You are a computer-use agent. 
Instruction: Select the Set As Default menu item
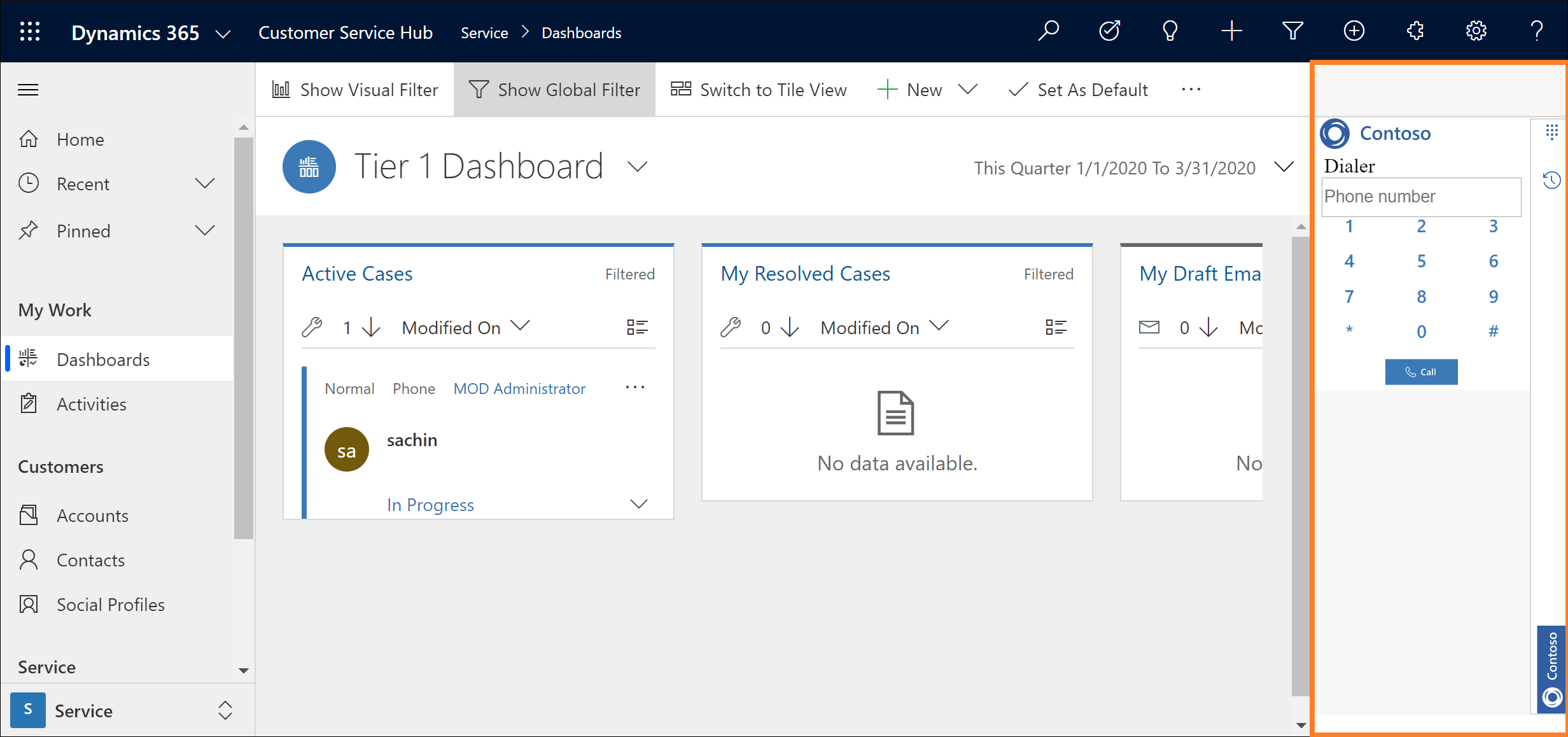pos(1080,89)
